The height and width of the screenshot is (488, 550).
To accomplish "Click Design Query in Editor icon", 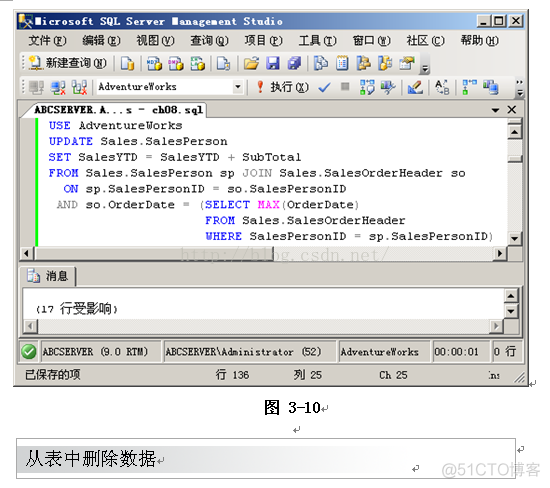I will pos(415,87).
